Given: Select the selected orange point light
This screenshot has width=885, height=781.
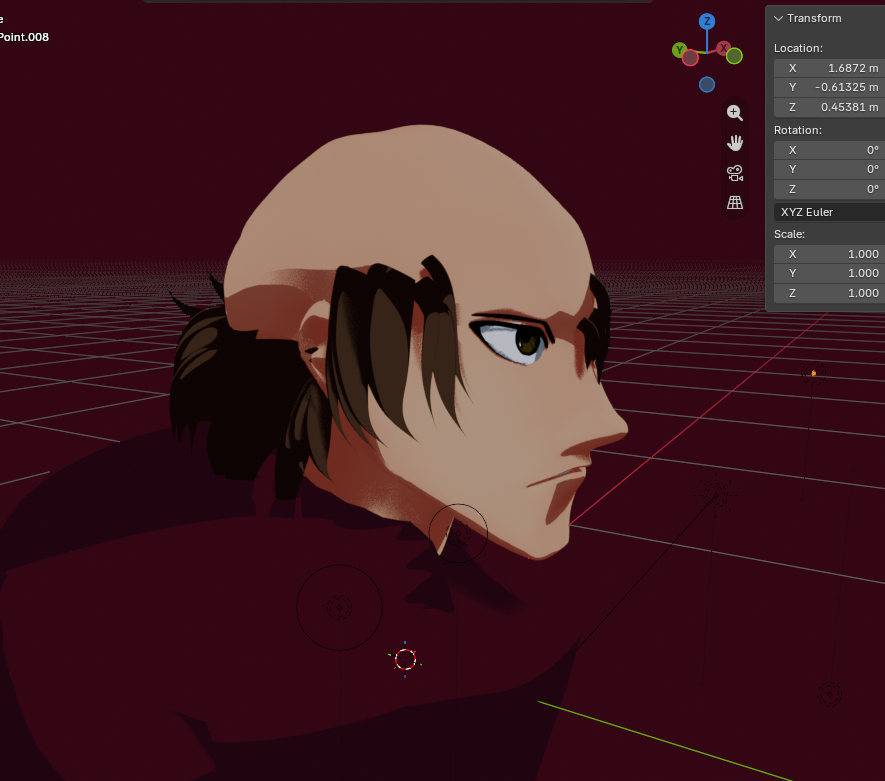Looking at the screenshot, I should click(813, 373).
